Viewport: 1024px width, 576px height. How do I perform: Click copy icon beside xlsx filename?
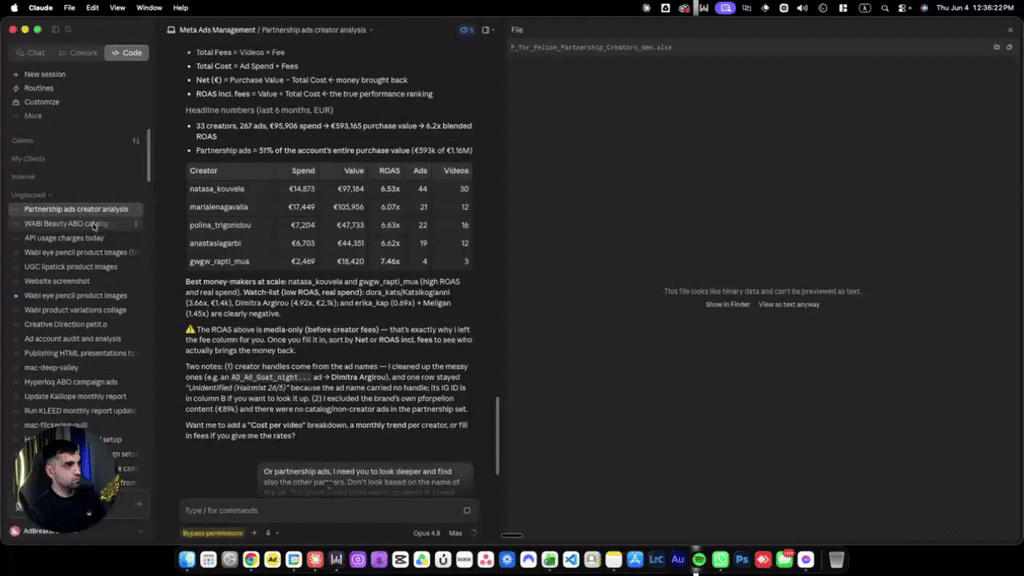point(1009,47)
